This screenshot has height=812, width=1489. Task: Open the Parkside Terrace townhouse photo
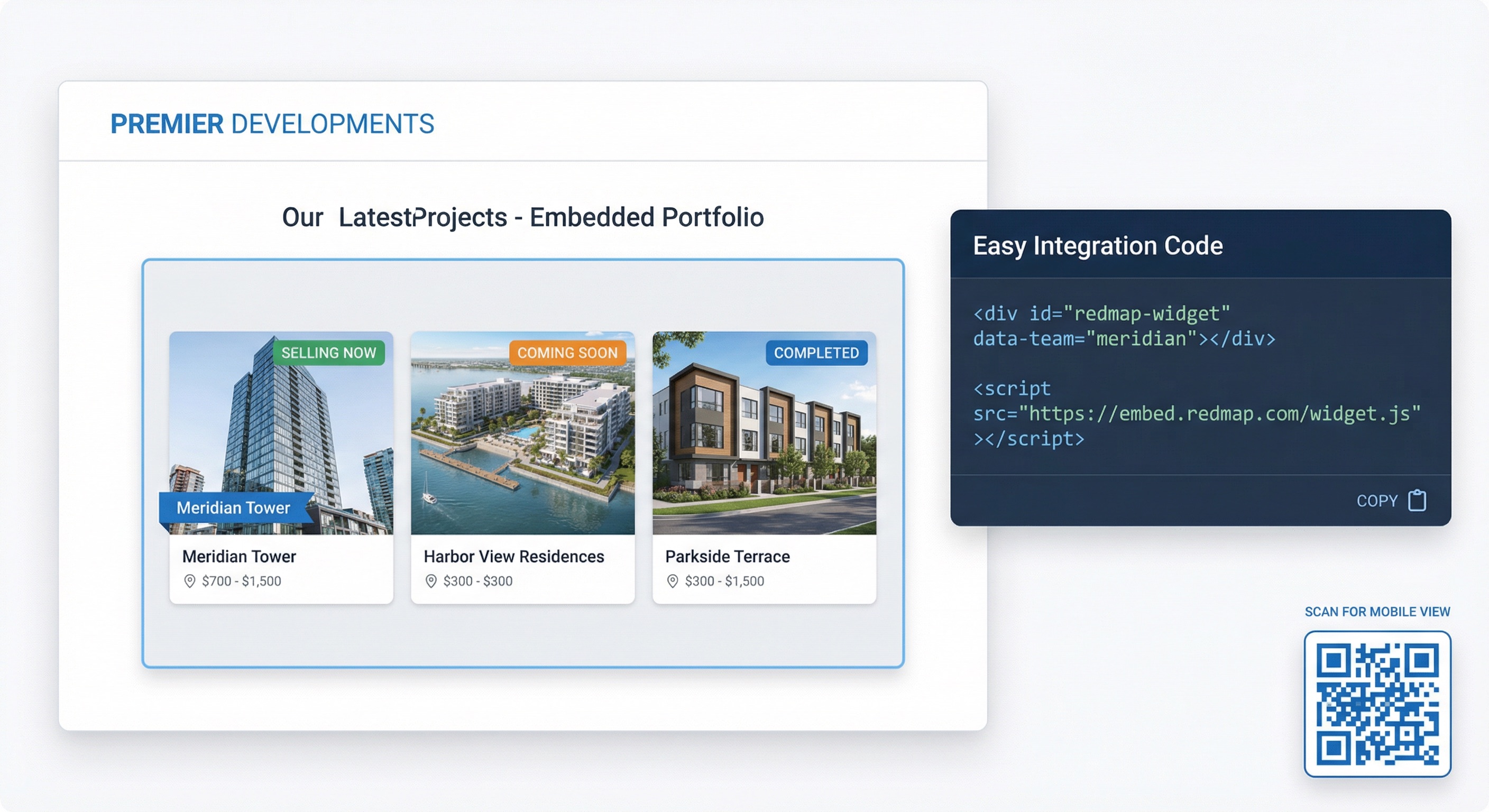764,433
